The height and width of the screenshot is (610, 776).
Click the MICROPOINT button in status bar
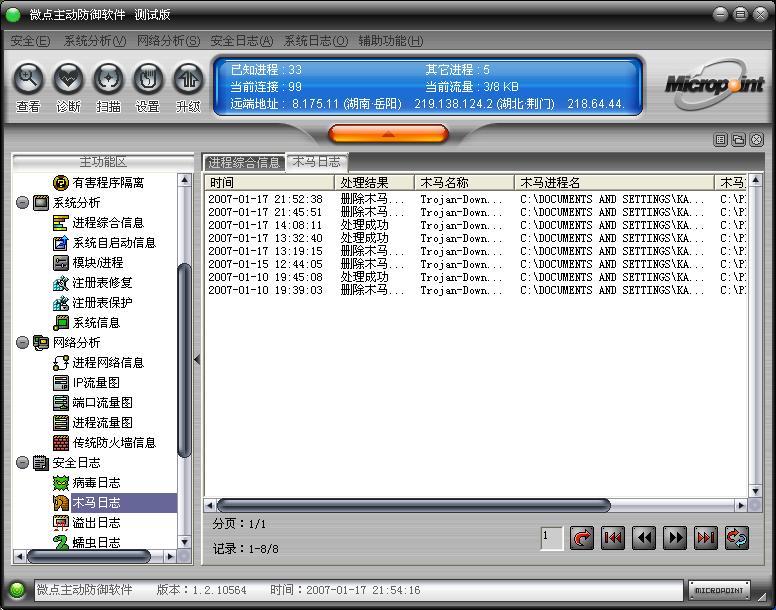pyautogui.click(x=719, y=590)
